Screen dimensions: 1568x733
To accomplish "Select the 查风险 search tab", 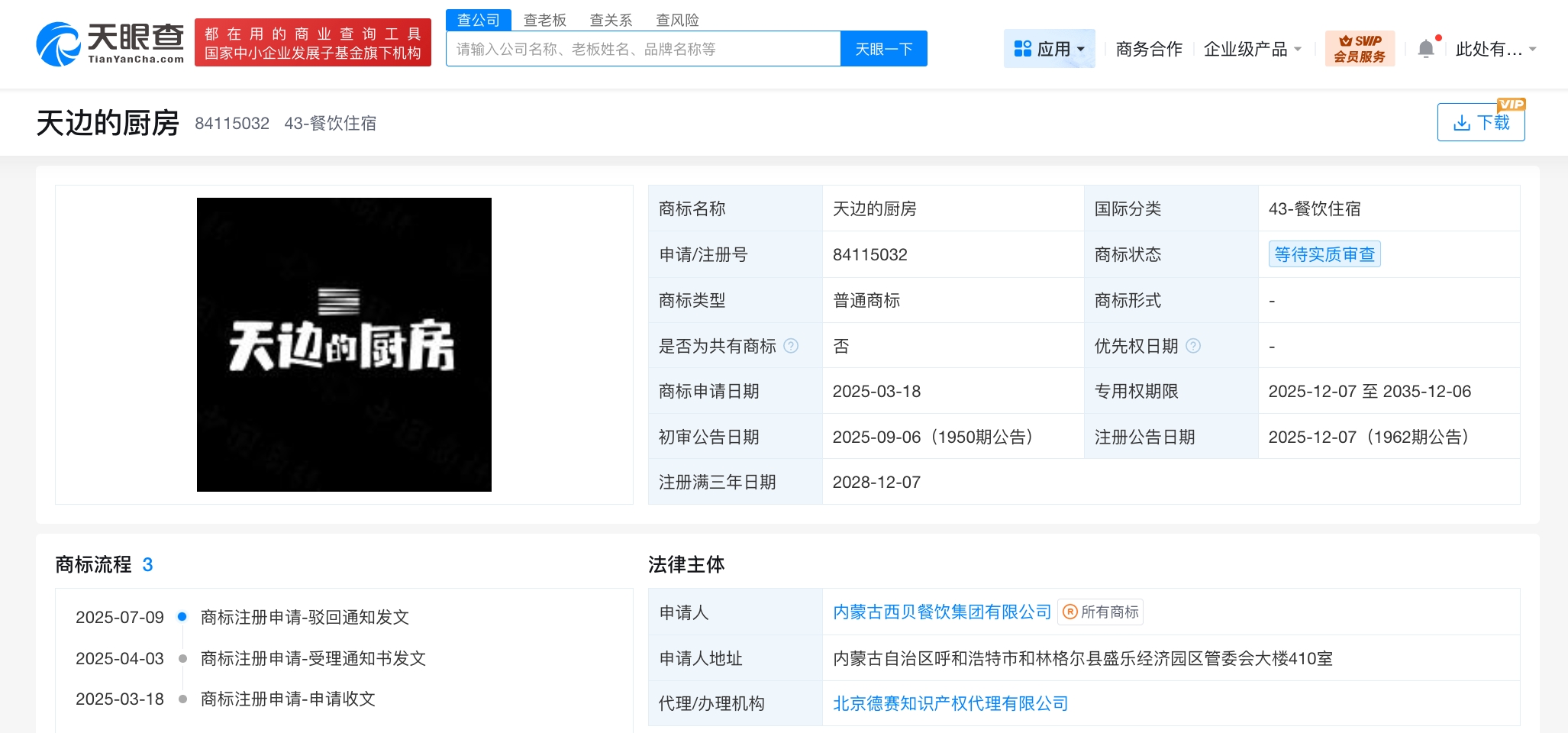I will point(677,20).
